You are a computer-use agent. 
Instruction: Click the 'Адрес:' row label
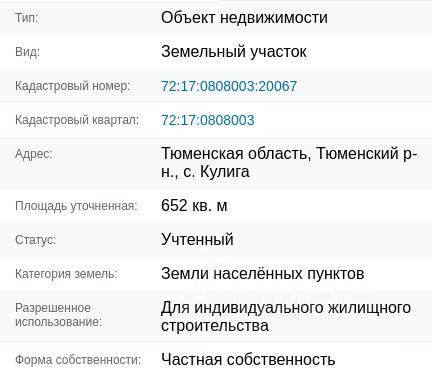[x=34, y=154]
